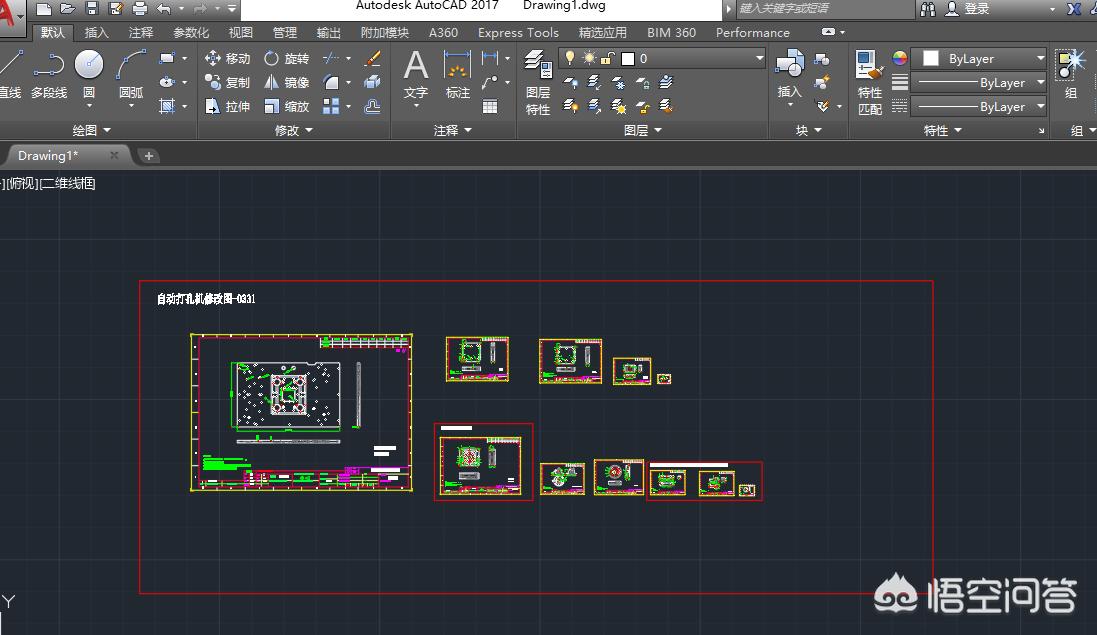
Task: Click the Scale (缩放) tool
Action: tap(286, 106)
